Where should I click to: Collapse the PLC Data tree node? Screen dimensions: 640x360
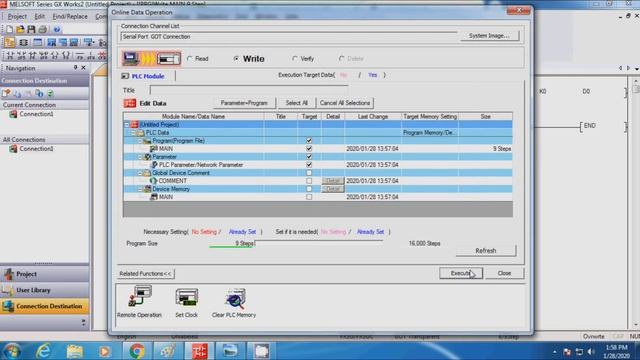click(133, 133)
